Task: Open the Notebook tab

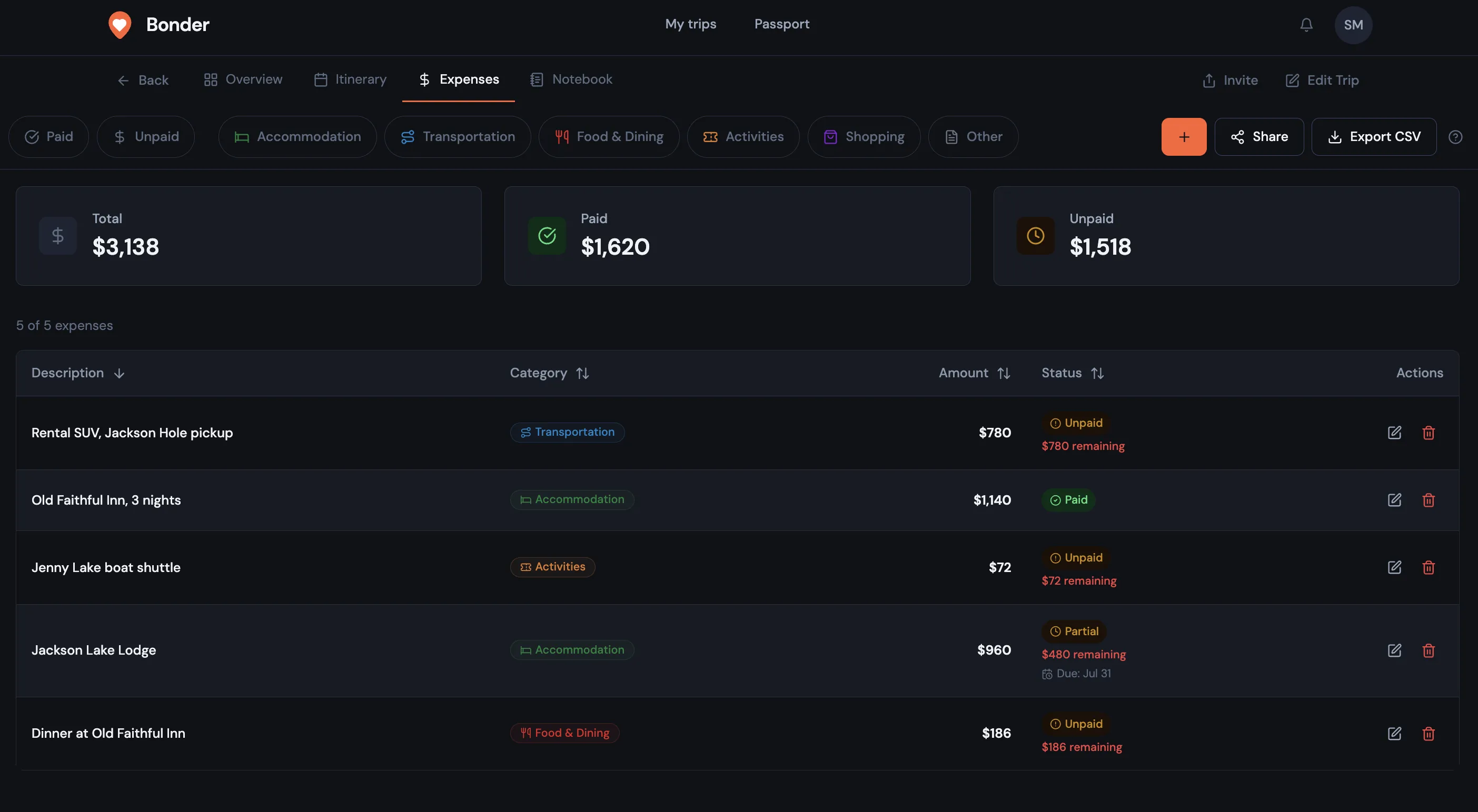Action: pos(571,79)
